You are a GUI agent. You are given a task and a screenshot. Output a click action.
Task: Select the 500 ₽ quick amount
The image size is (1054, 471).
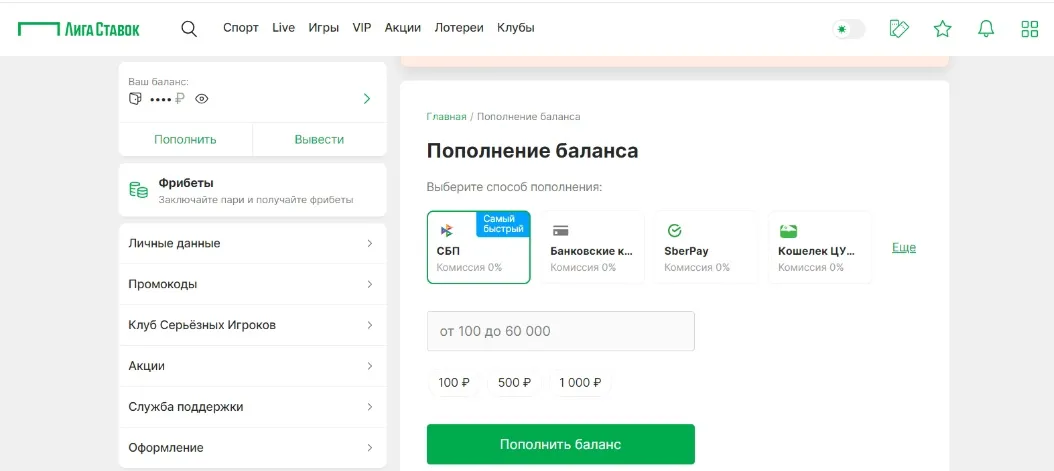(x=515, y=382)
